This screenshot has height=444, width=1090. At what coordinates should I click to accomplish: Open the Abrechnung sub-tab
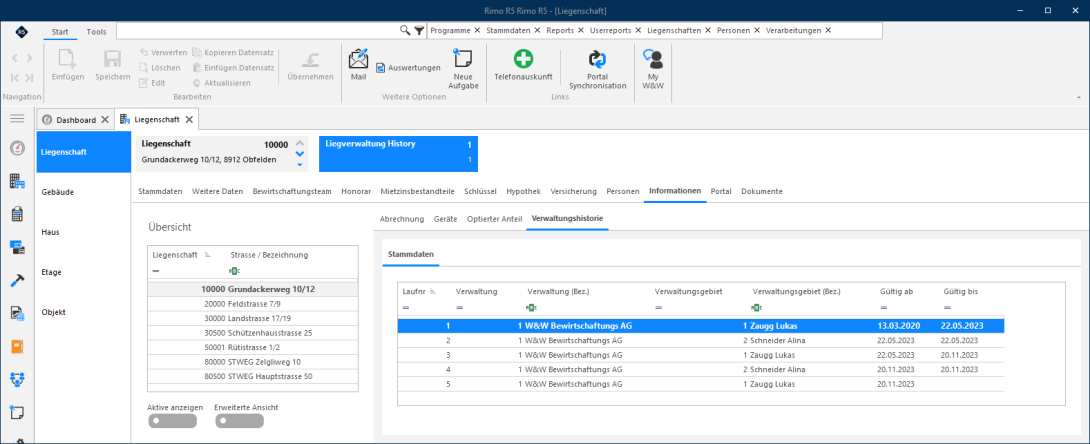pos(402,219)
